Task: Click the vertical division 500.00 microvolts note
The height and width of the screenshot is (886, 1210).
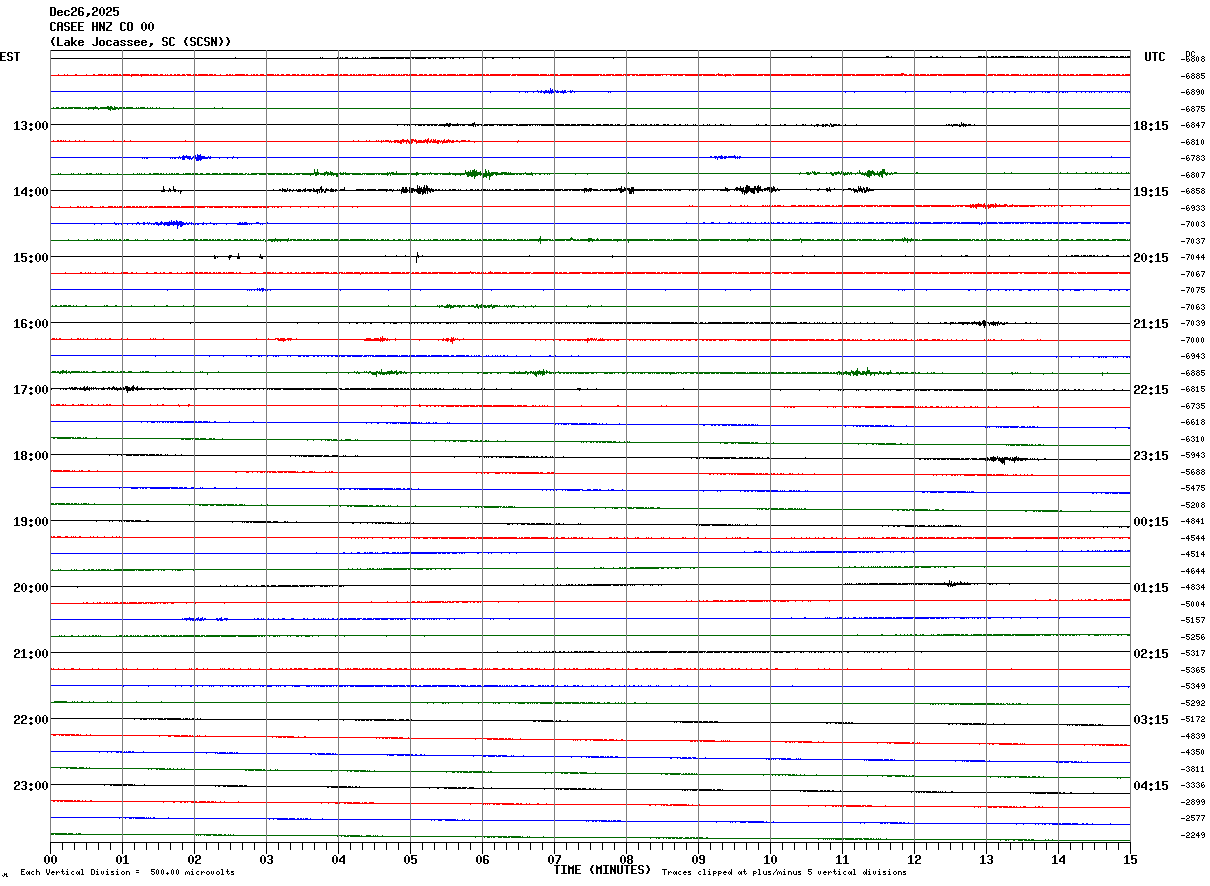Action: [127, 873]
